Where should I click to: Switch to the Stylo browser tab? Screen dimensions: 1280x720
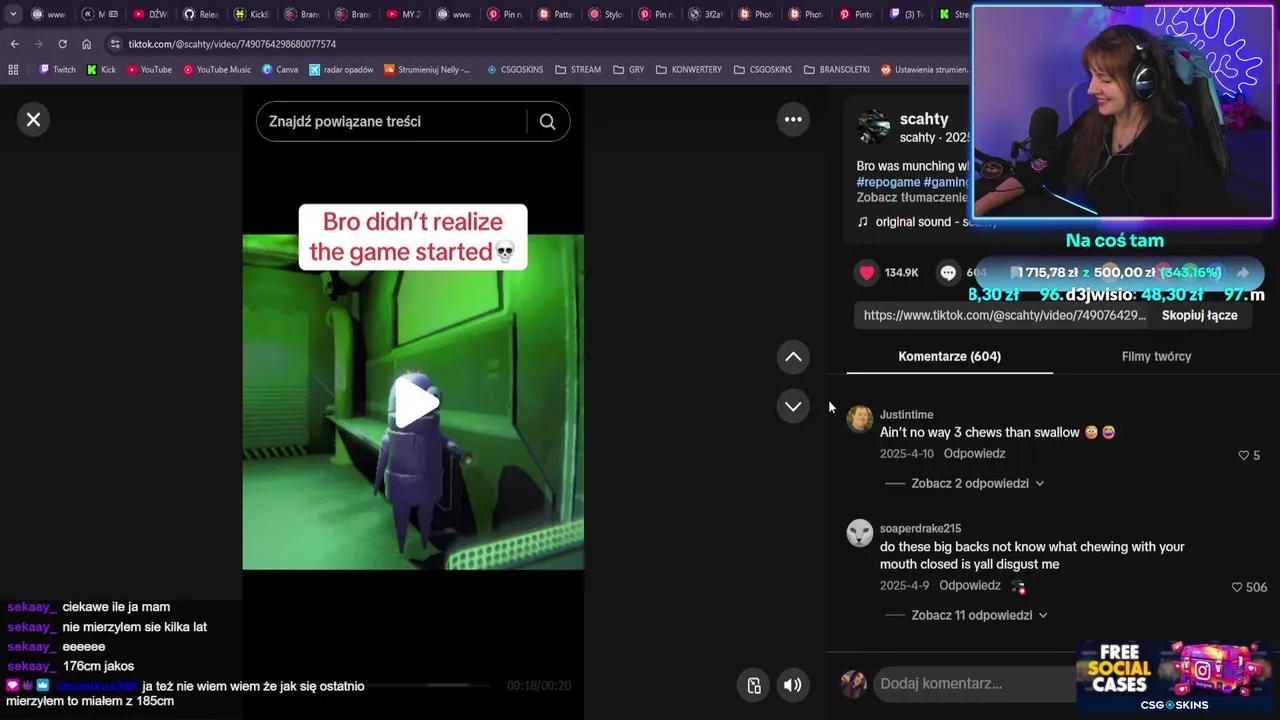pyautogui.click(x=607, y=15)
